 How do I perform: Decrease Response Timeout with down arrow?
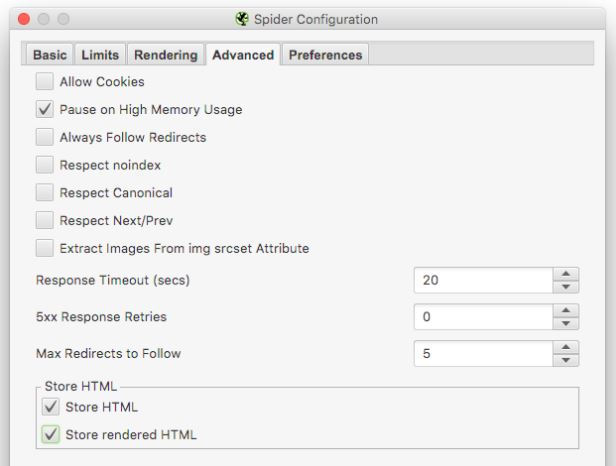click(x=566, y=287)
